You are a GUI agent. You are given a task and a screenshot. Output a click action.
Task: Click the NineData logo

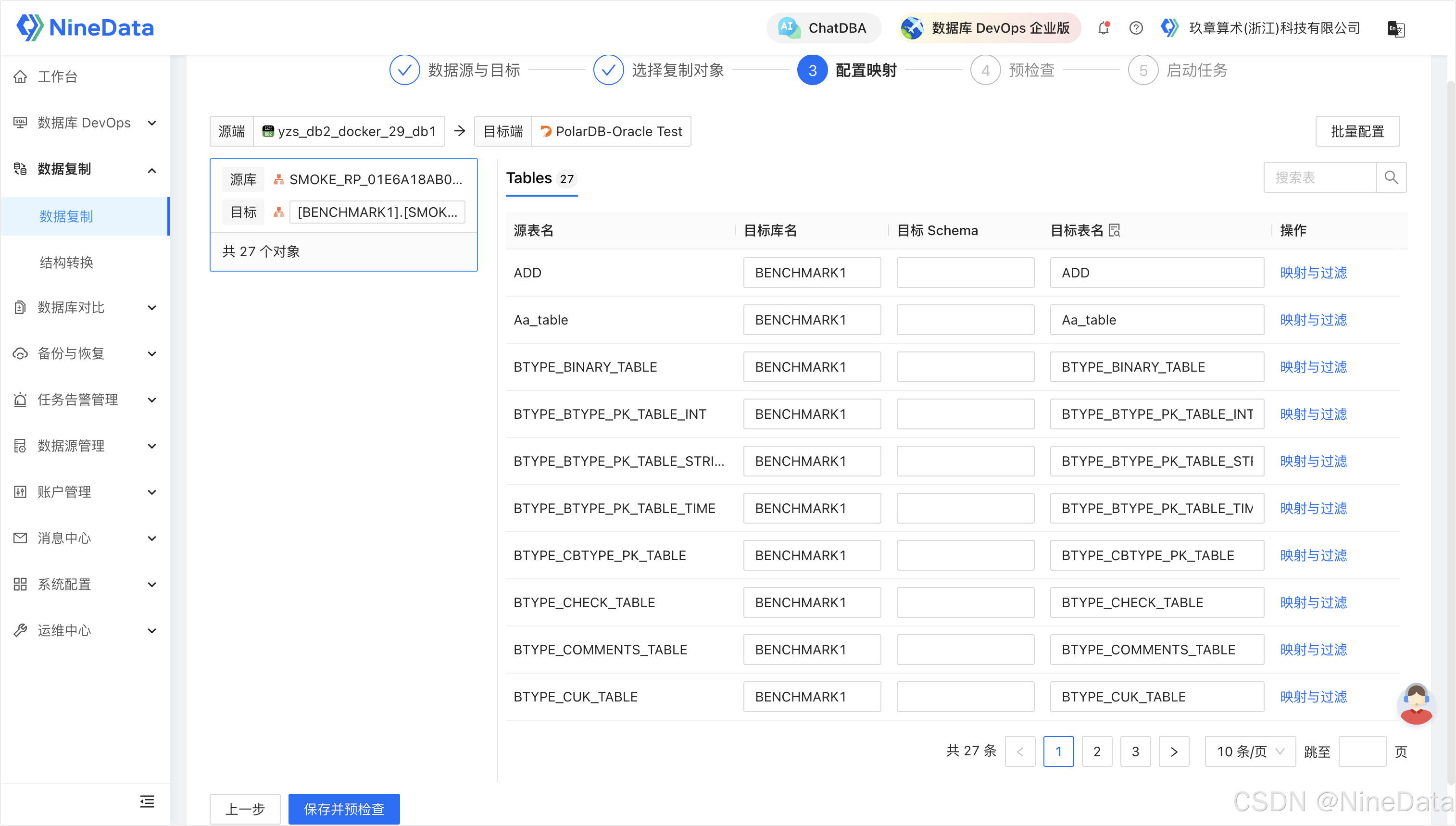point(85,27)
